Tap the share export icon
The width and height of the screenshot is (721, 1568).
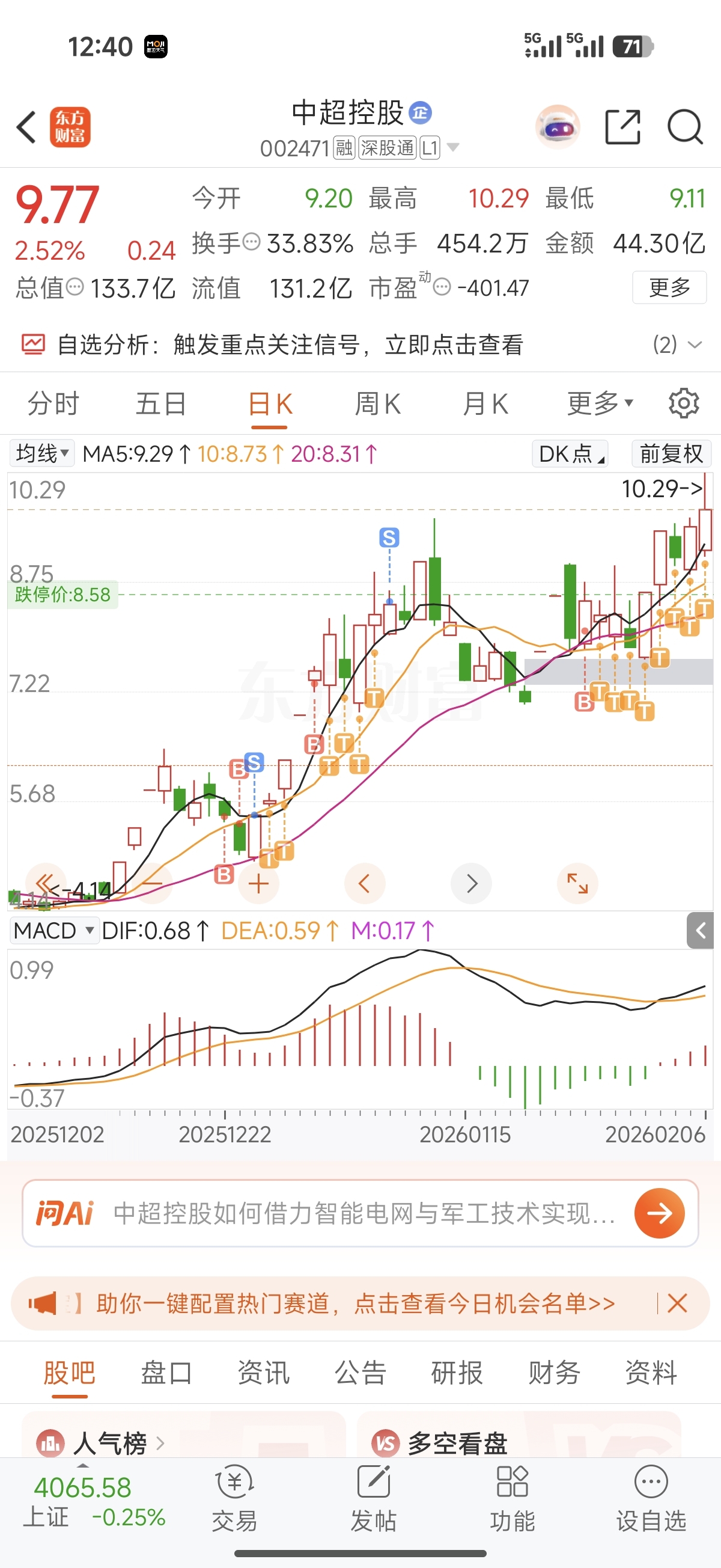(623, 127)
